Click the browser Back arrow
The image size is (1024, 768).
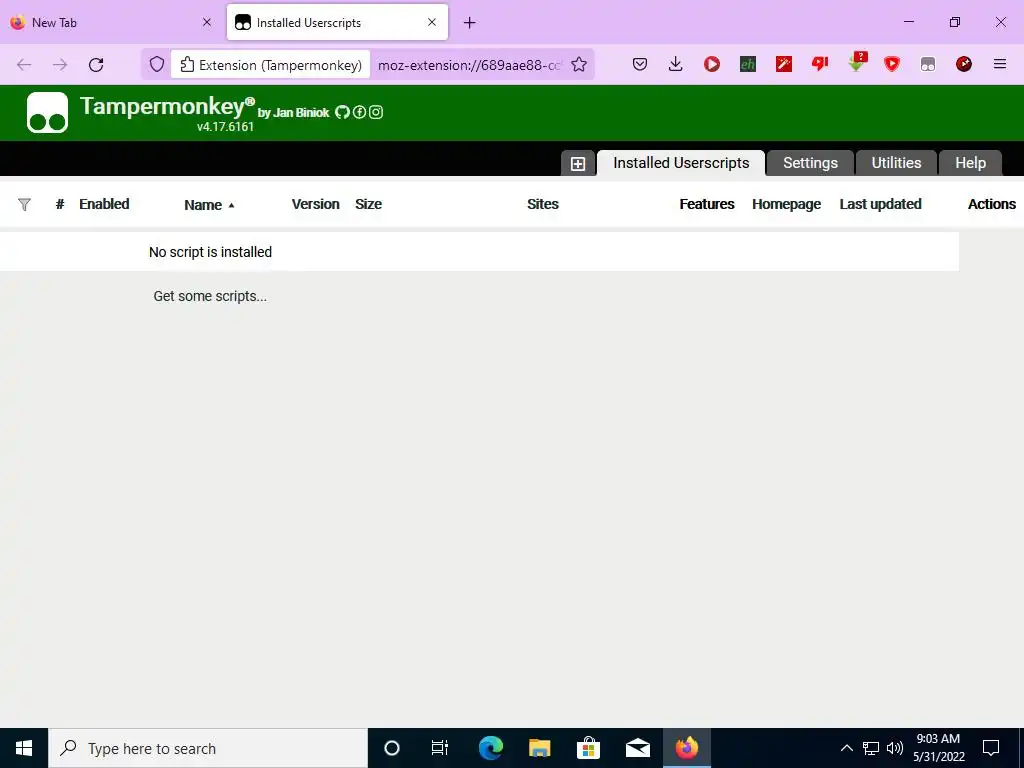[24, 65]
